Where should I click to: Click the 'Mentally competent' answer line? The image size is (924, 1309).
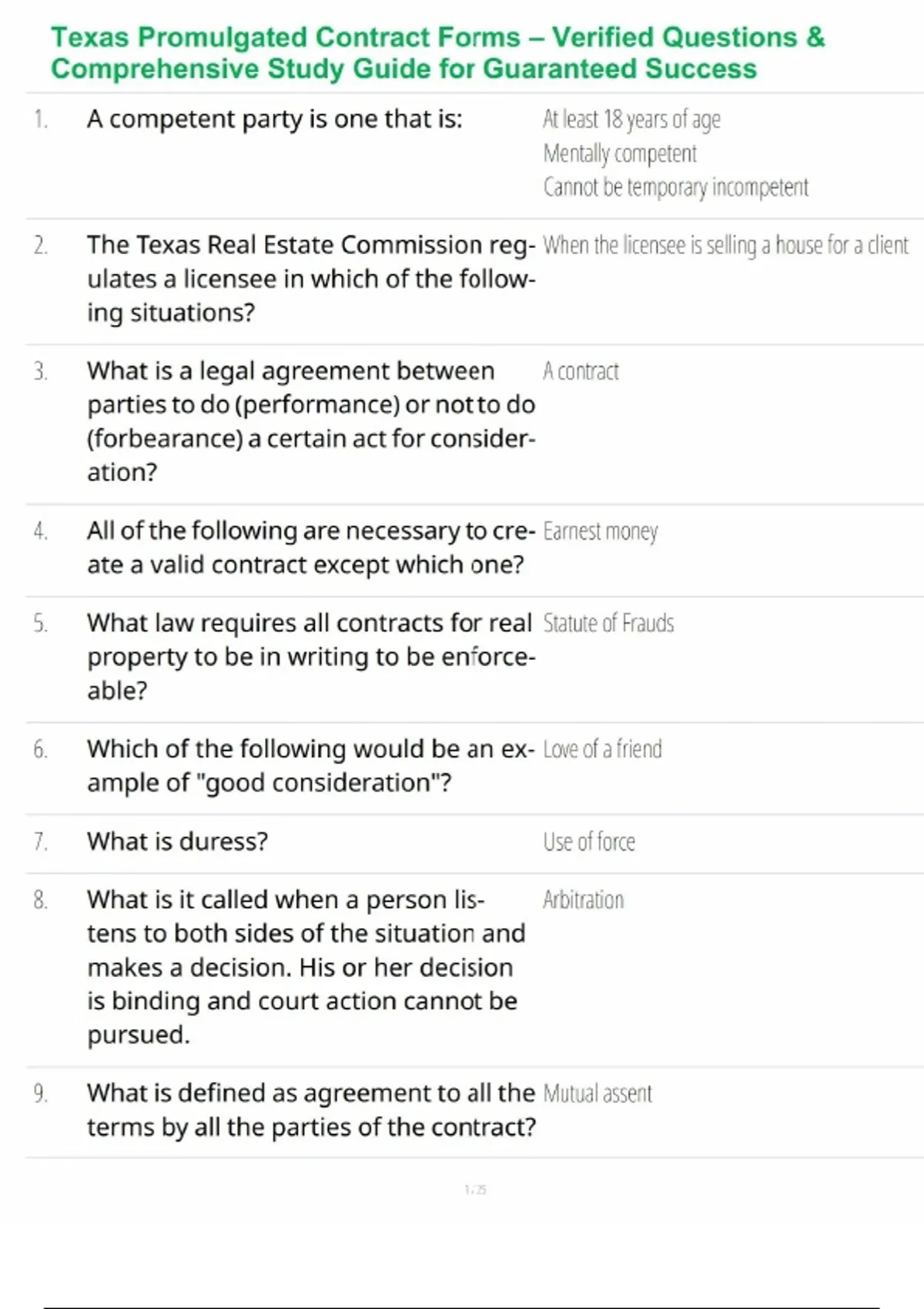[x=620, y=153]
